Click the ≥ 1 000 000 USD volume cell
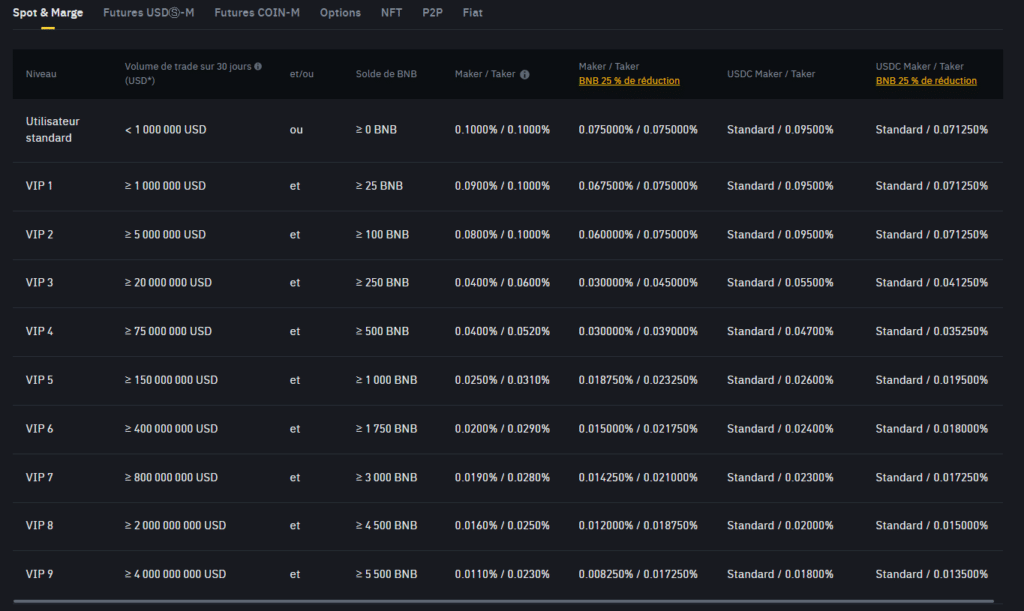This screenshot has width=1024, height=611. (165, 185)
